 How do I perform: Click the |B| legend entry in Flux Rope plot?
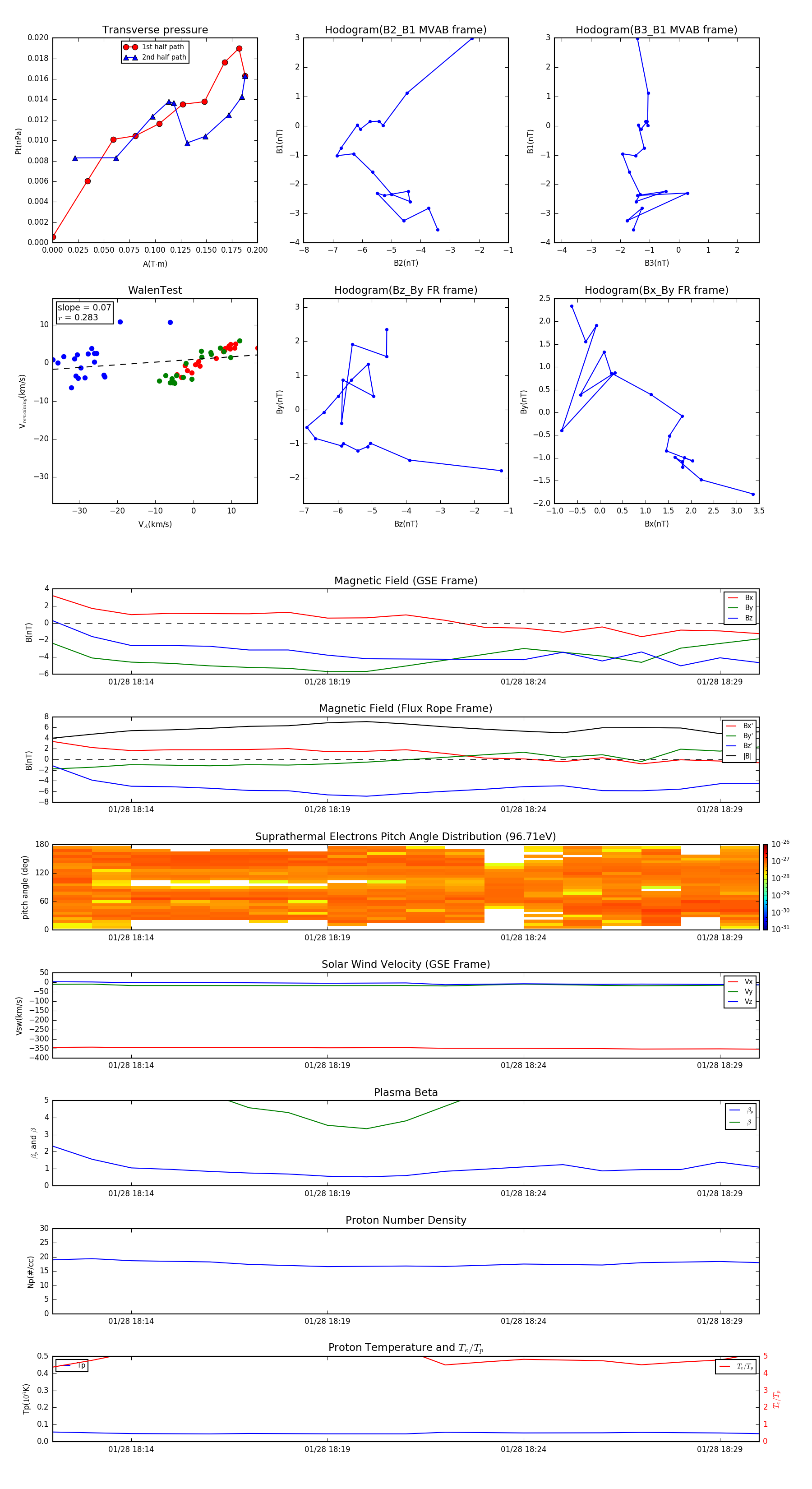point(739,756)
